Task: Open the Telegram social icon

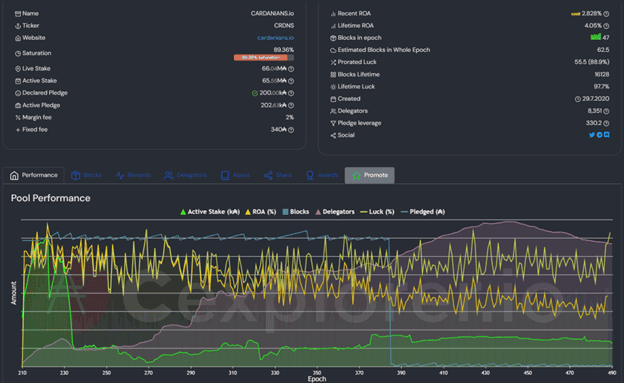Action: pos(599,135)
